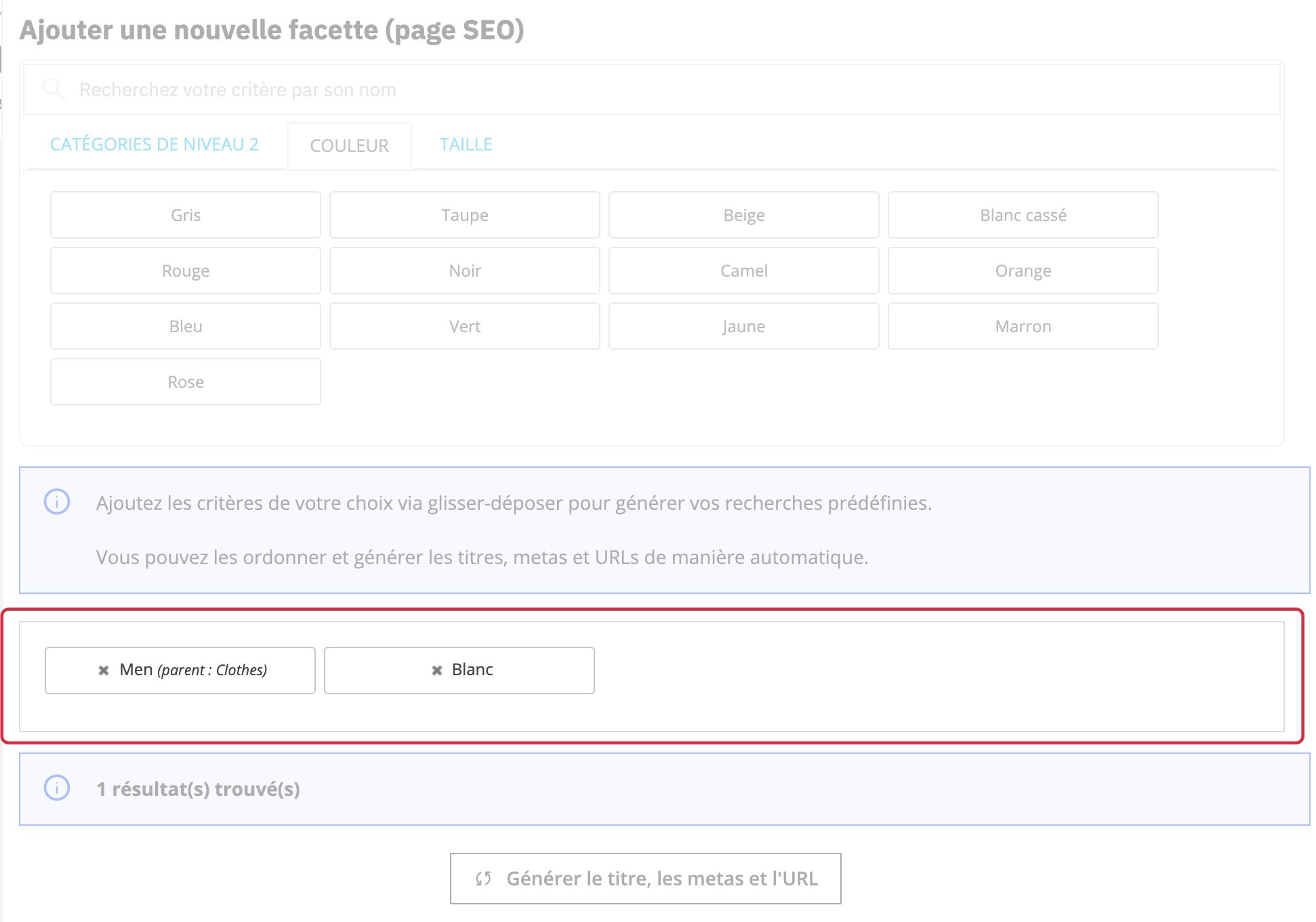Viewport: 1316px width, 922px height.
Task: Switch to the Couleur tab
Action: click(x=350, y=146)
